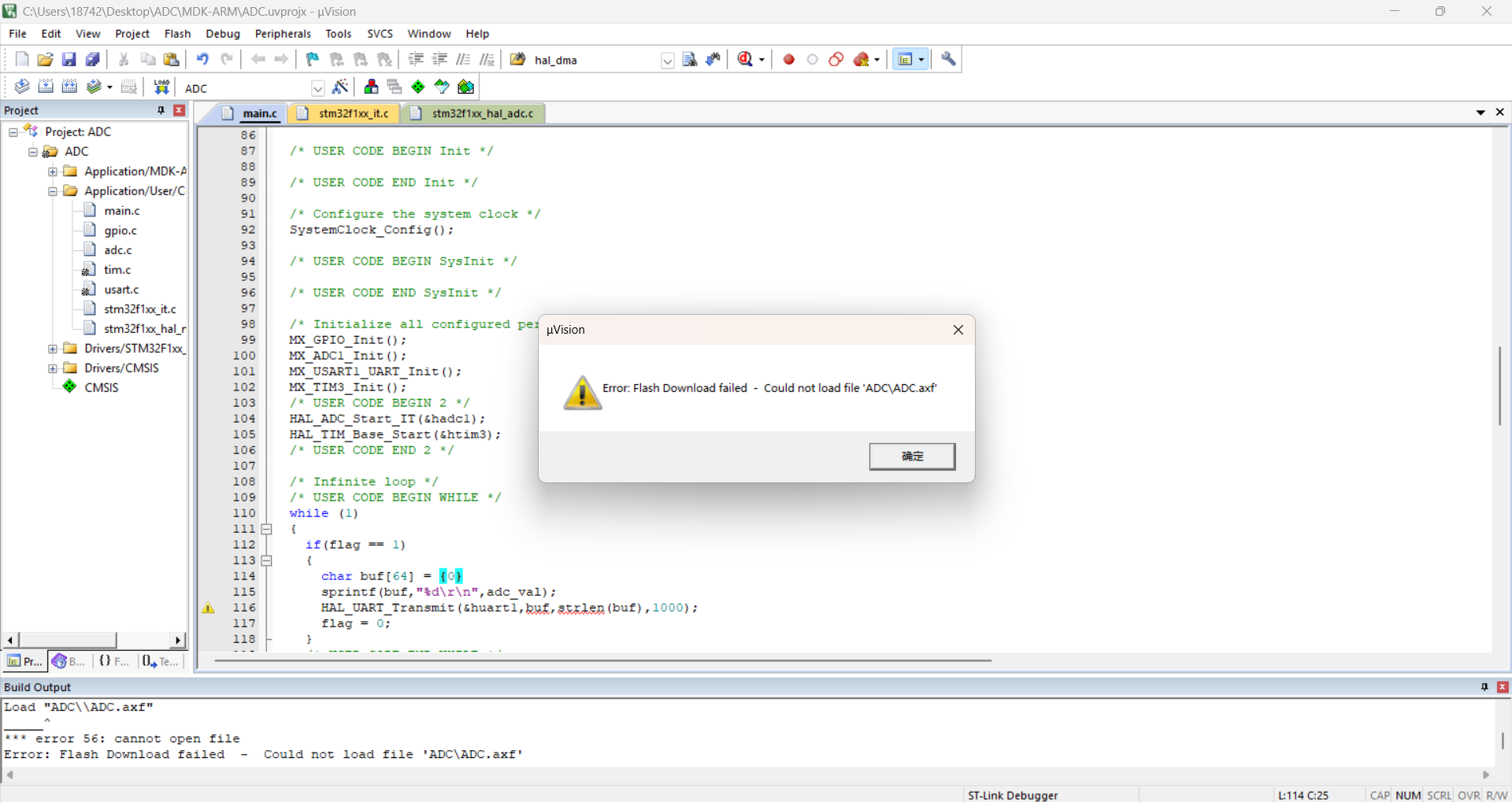Viewport: 1512px width, 802px height.
Task: Open the hal_dma find combo box dropdown
Action: [667, 61]
